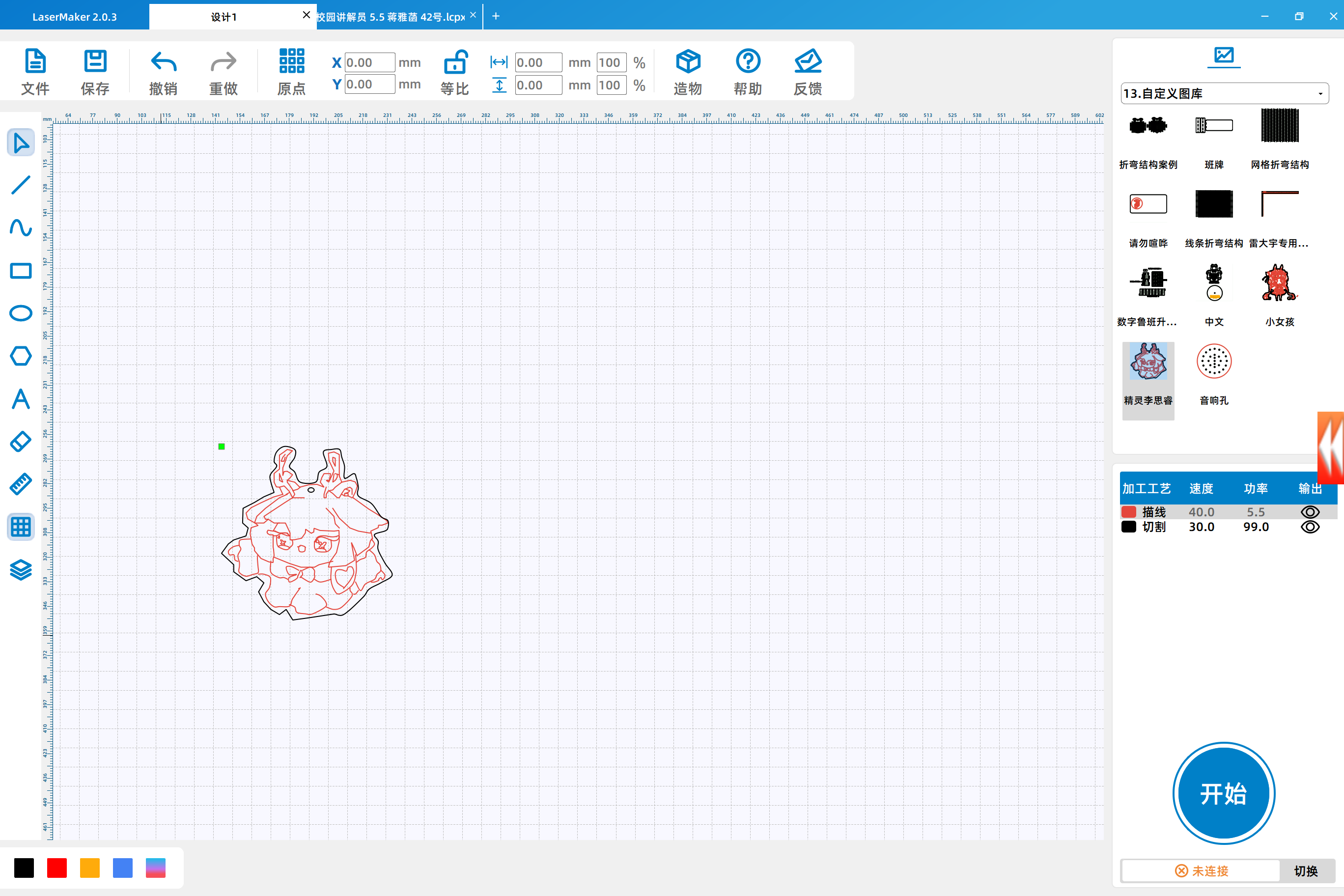Open the 13.自定义图库 library dropdown
Image resolution: width=1344 pixels, height=896 pixels.
point(1224,93)
